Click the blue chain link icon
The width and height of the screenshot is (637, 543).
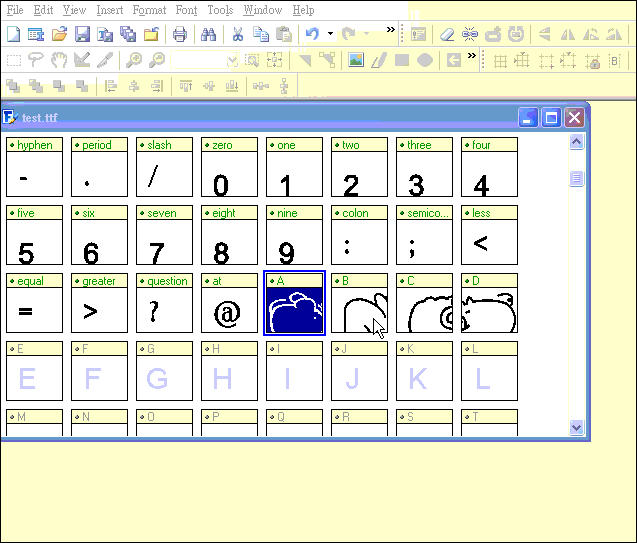[470, 35]
